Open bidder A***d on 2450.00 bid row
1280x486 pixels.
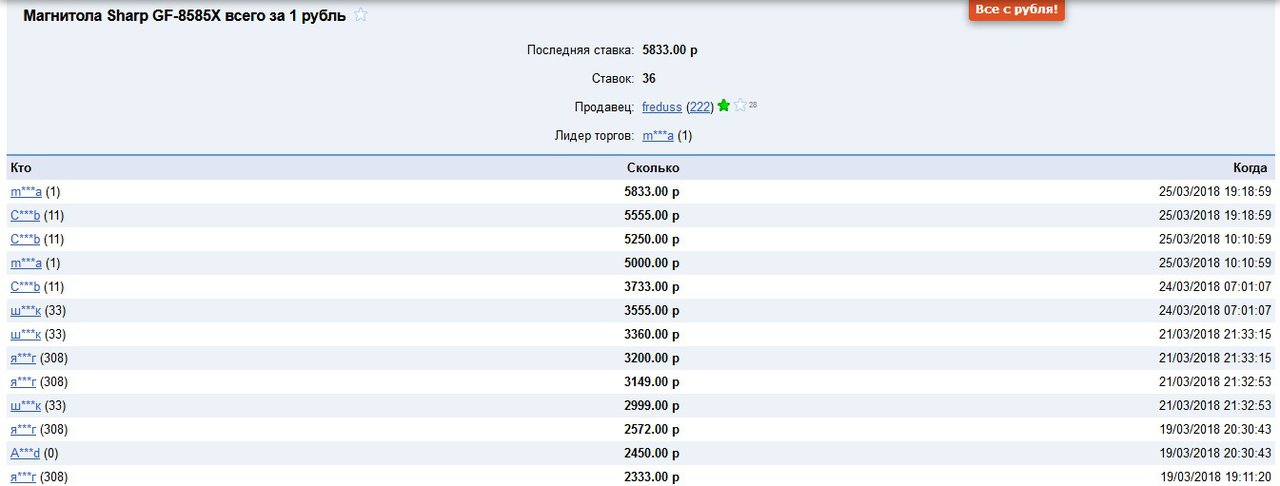pos(25,454)
